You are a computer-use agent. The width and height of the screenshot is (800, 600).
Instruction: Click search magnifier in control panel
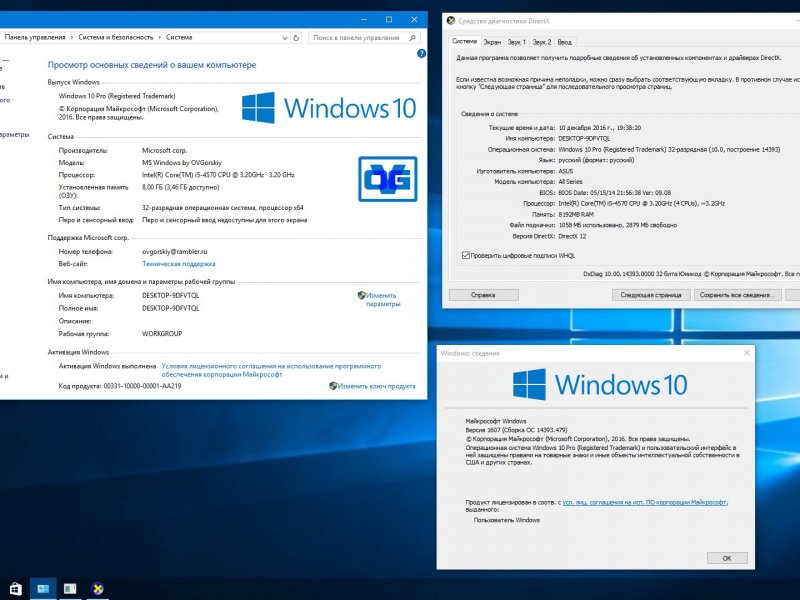[412, 38]
